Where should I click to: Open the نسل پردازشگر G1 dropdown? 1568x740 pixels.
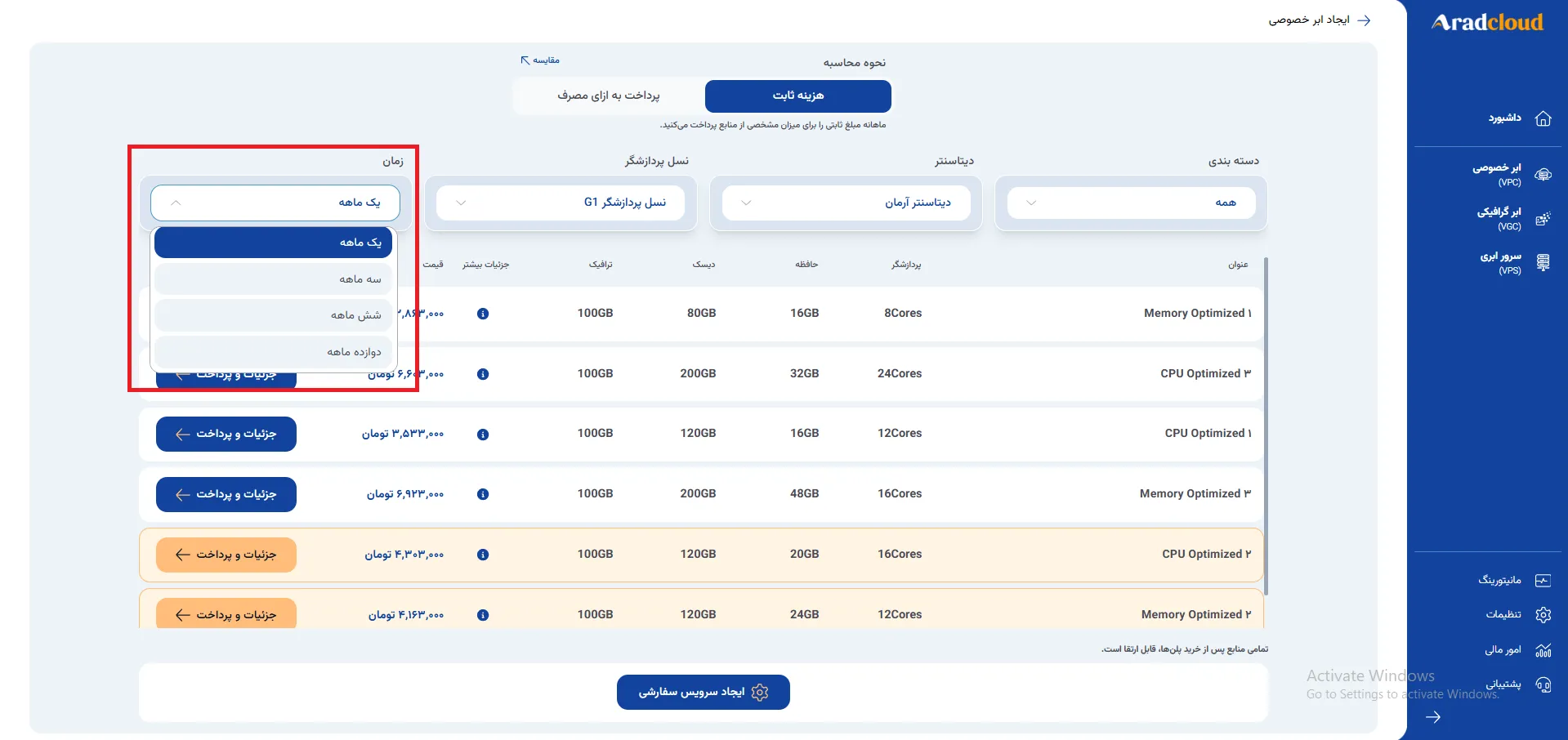pyautogui.click(x=561, y=203)
